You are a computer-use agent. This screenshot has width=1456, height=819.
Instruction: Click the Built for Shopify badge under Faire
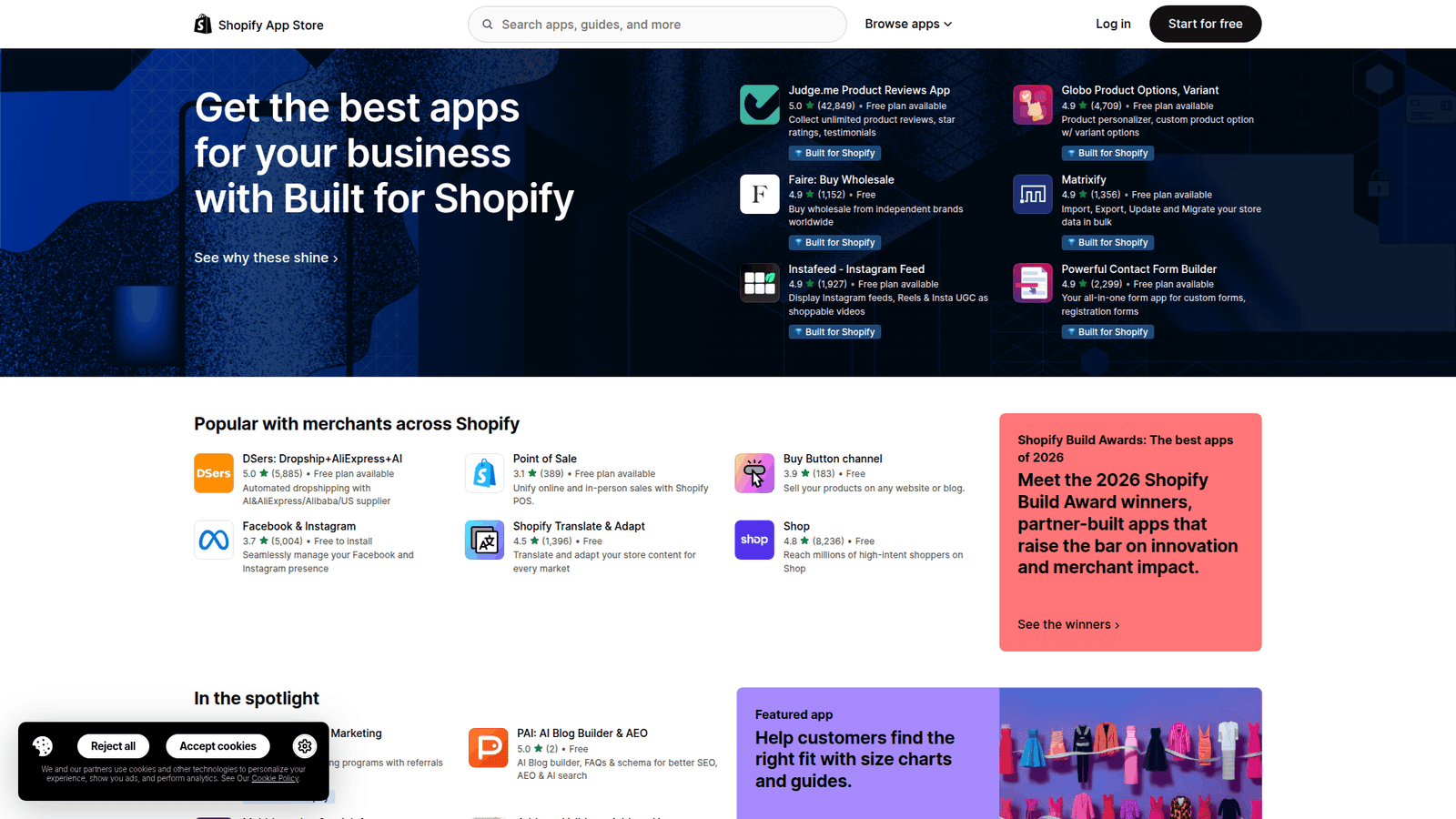tap(834, 242)
